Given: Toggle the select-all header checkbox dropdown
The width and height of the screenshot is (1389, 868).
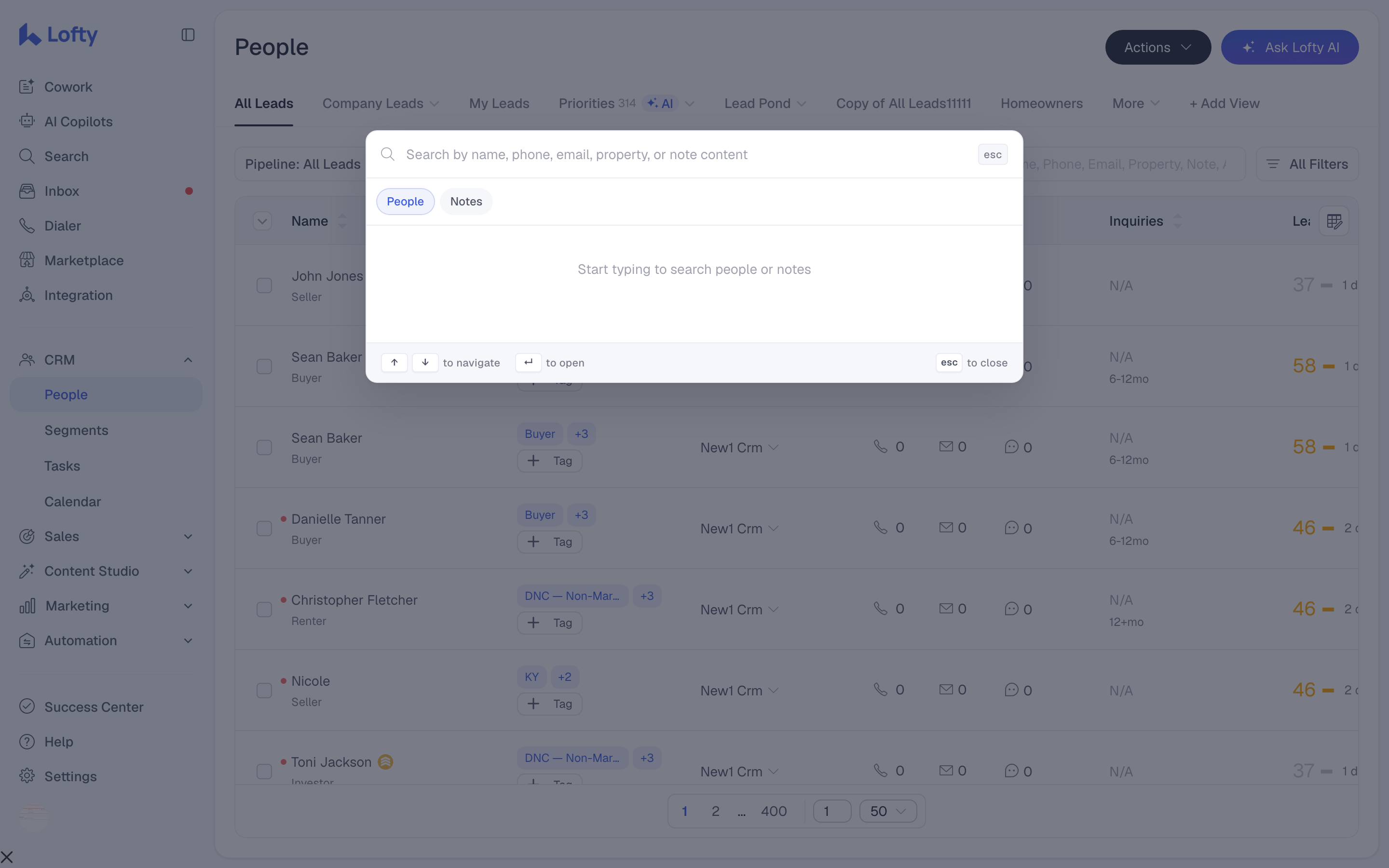Looking at the screenshot, I should (x=262, y=221).
